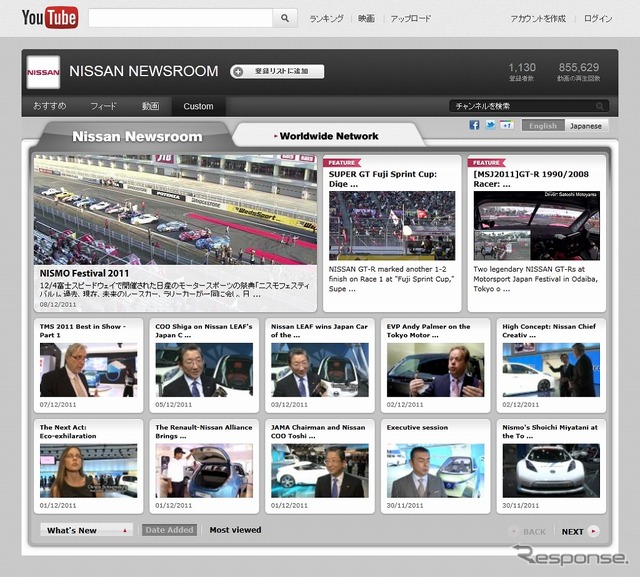Click the NEXT arrow icon
640x577 pixels.
[593, 531]
